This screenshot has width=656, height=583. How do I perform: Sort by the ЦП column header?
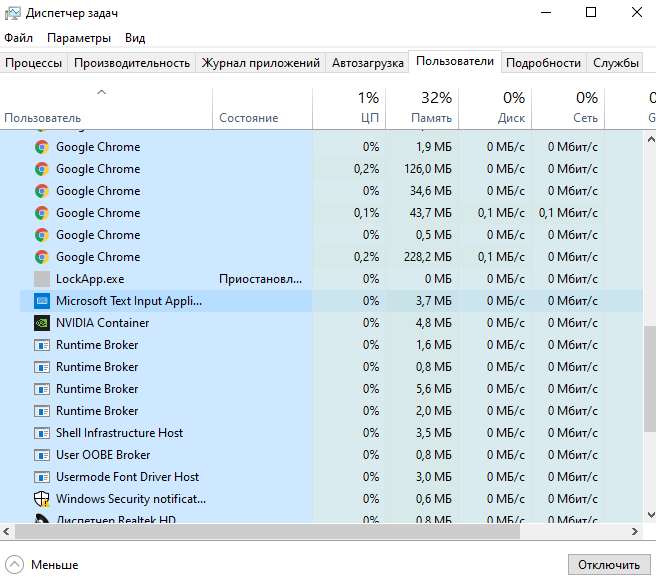[349, 108]
